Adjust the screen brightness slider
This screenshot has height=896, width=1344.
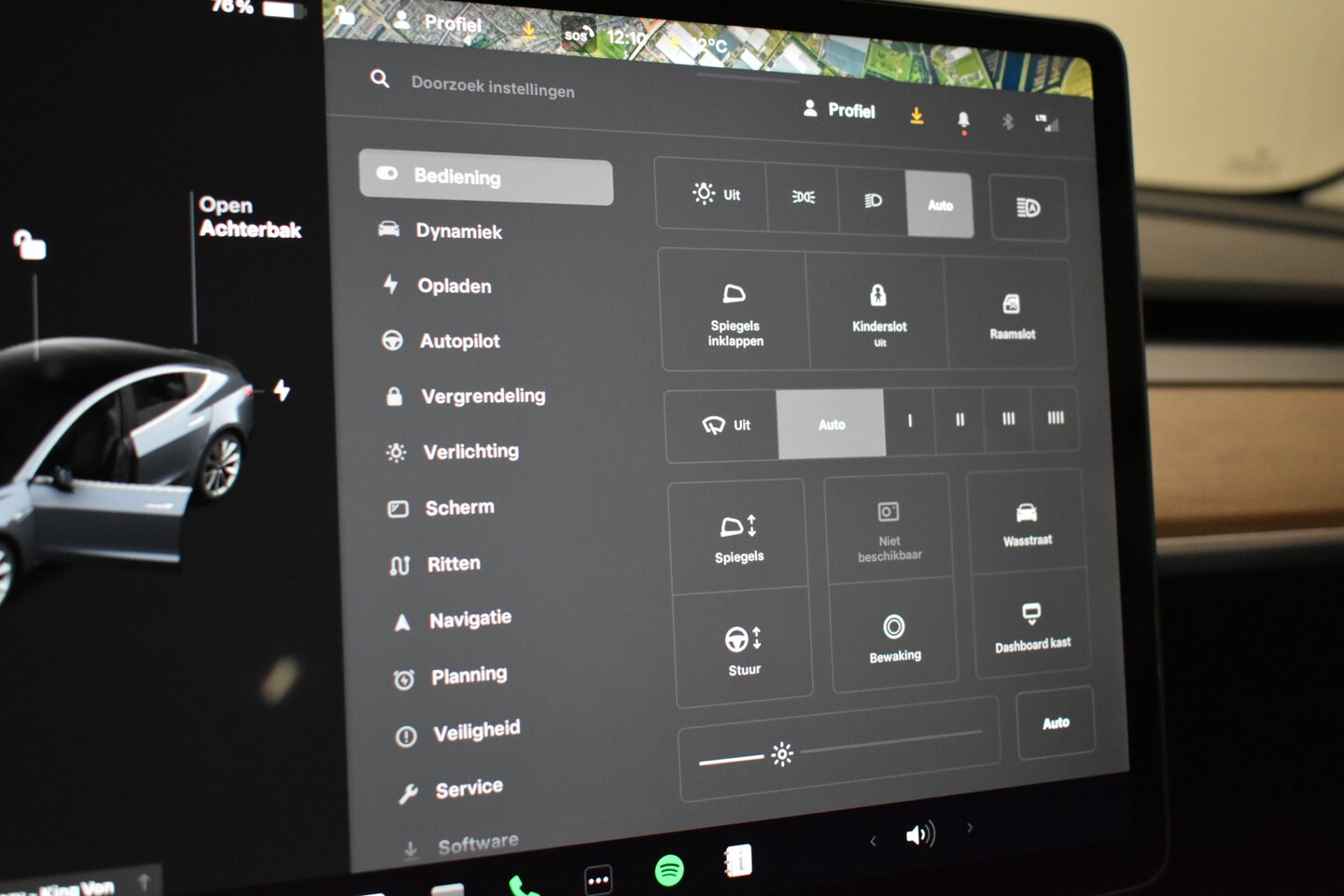[x=782, y=754]
